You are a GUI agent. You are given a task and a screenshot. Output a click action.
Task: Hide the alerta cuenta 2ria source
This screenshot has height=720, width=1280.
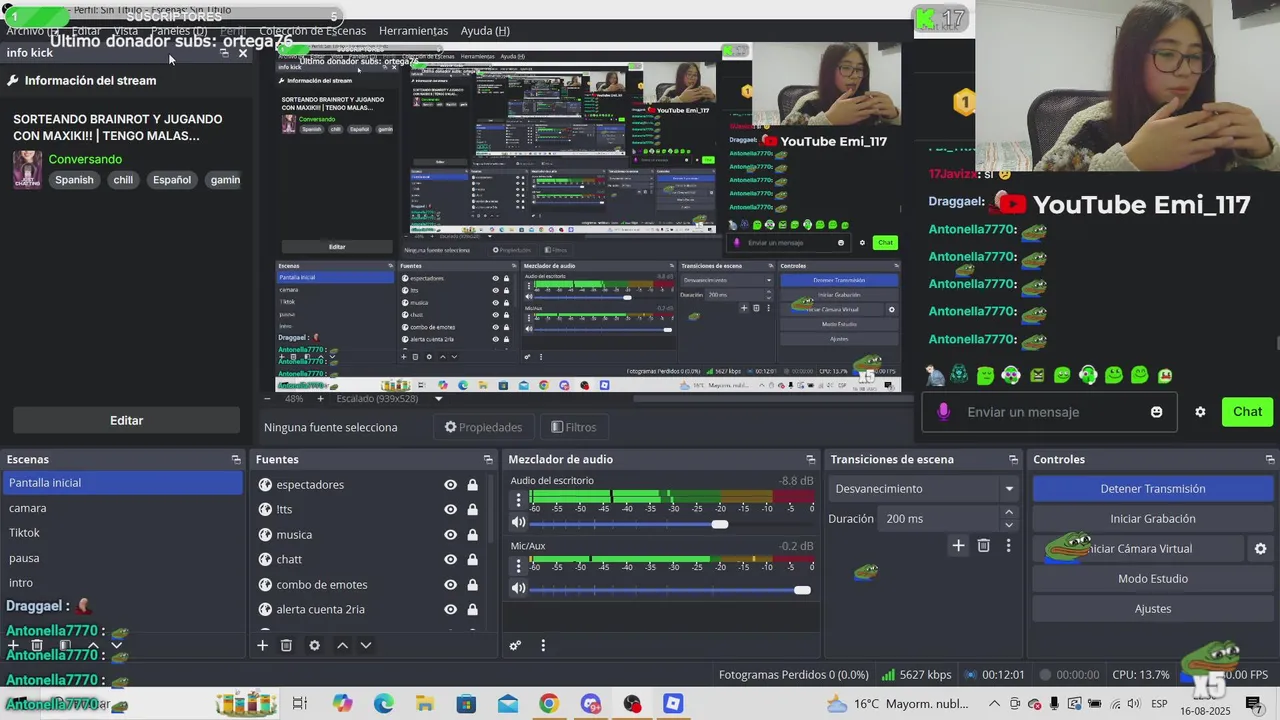(450, 610)
